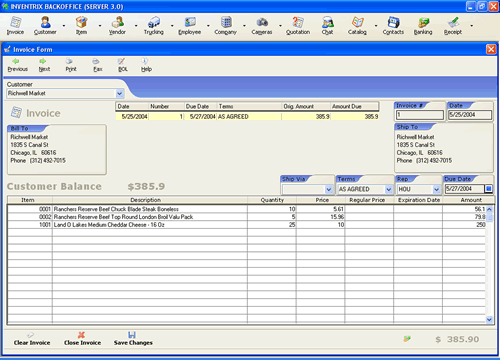Open the Customer module icon
This screenshot has width=500, height=360.
[45, 26]
